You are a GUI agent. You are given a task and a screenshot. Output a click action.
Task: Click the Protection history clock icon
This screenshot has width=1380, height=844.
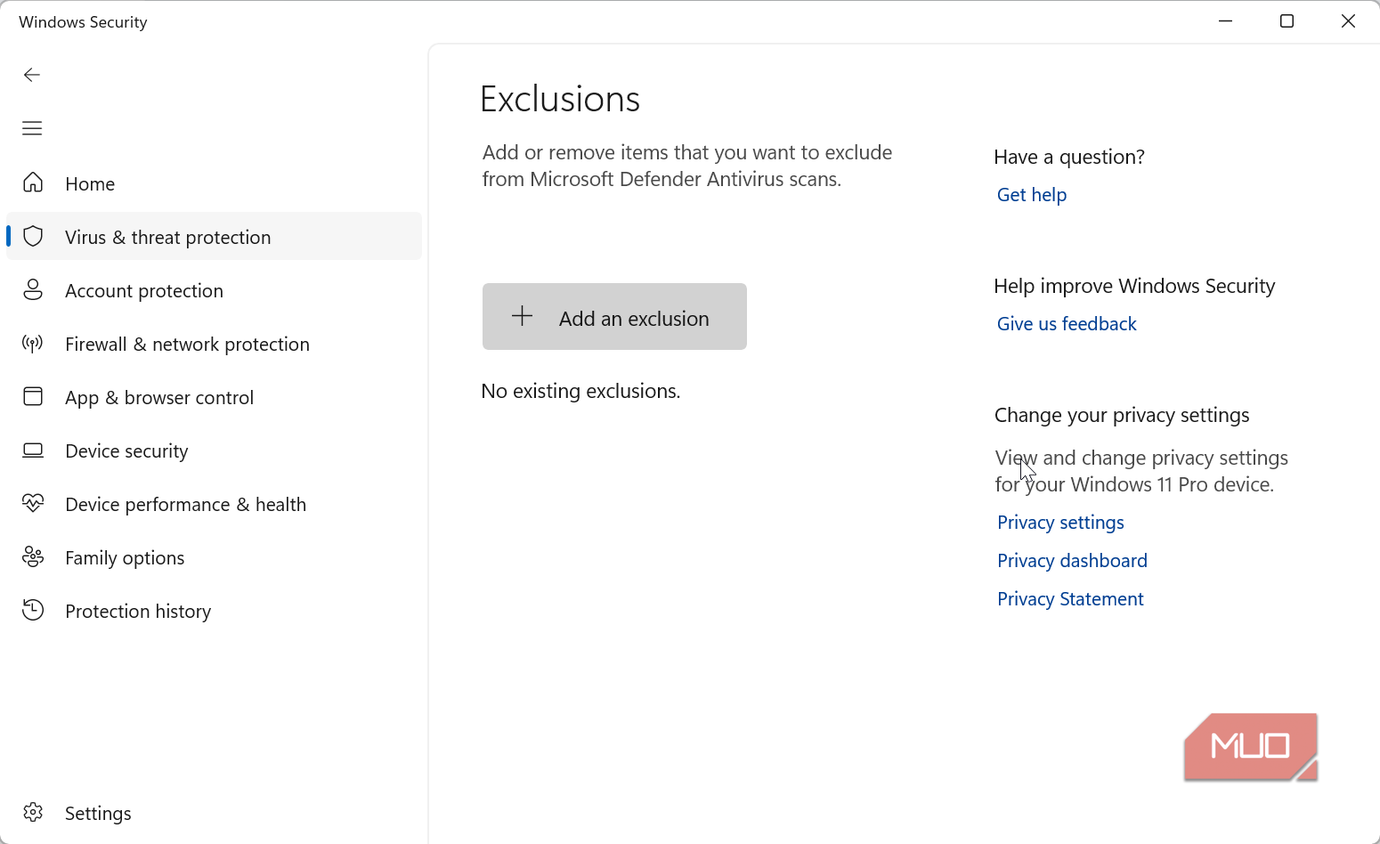33,611
